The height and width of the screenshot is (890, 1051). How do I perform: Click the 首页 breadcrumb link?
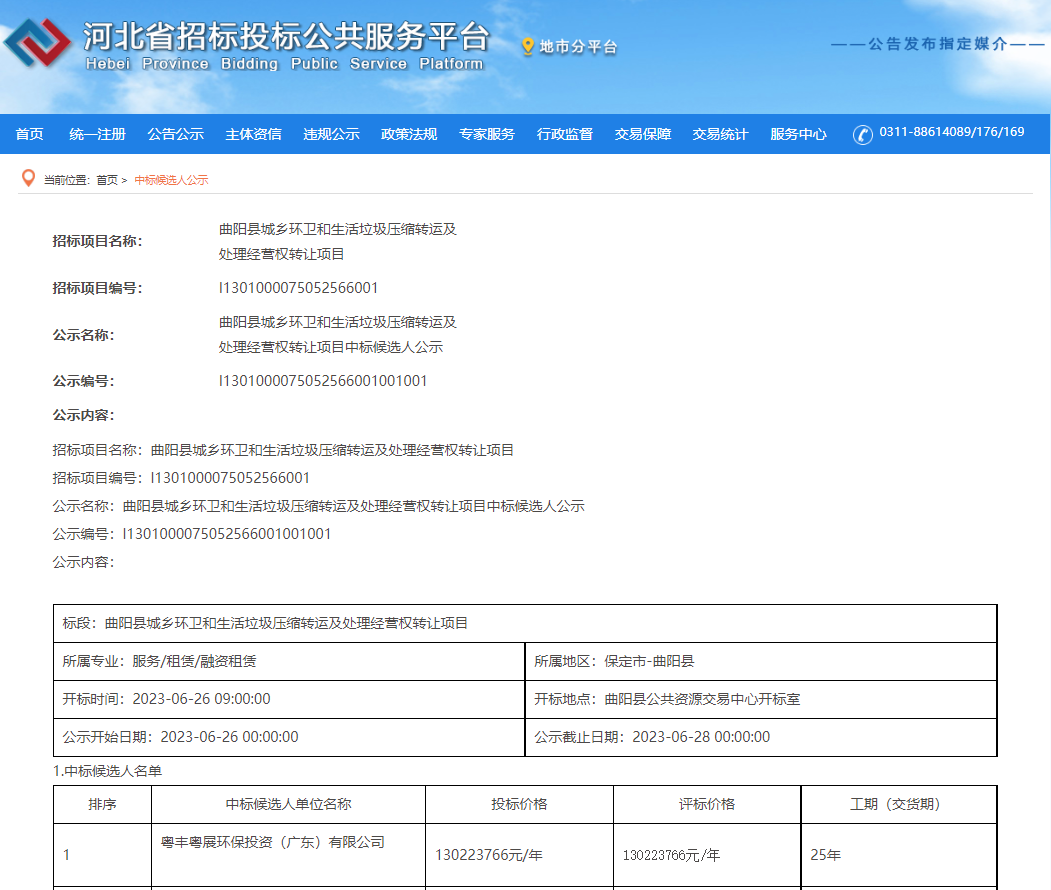coord(106,180)
